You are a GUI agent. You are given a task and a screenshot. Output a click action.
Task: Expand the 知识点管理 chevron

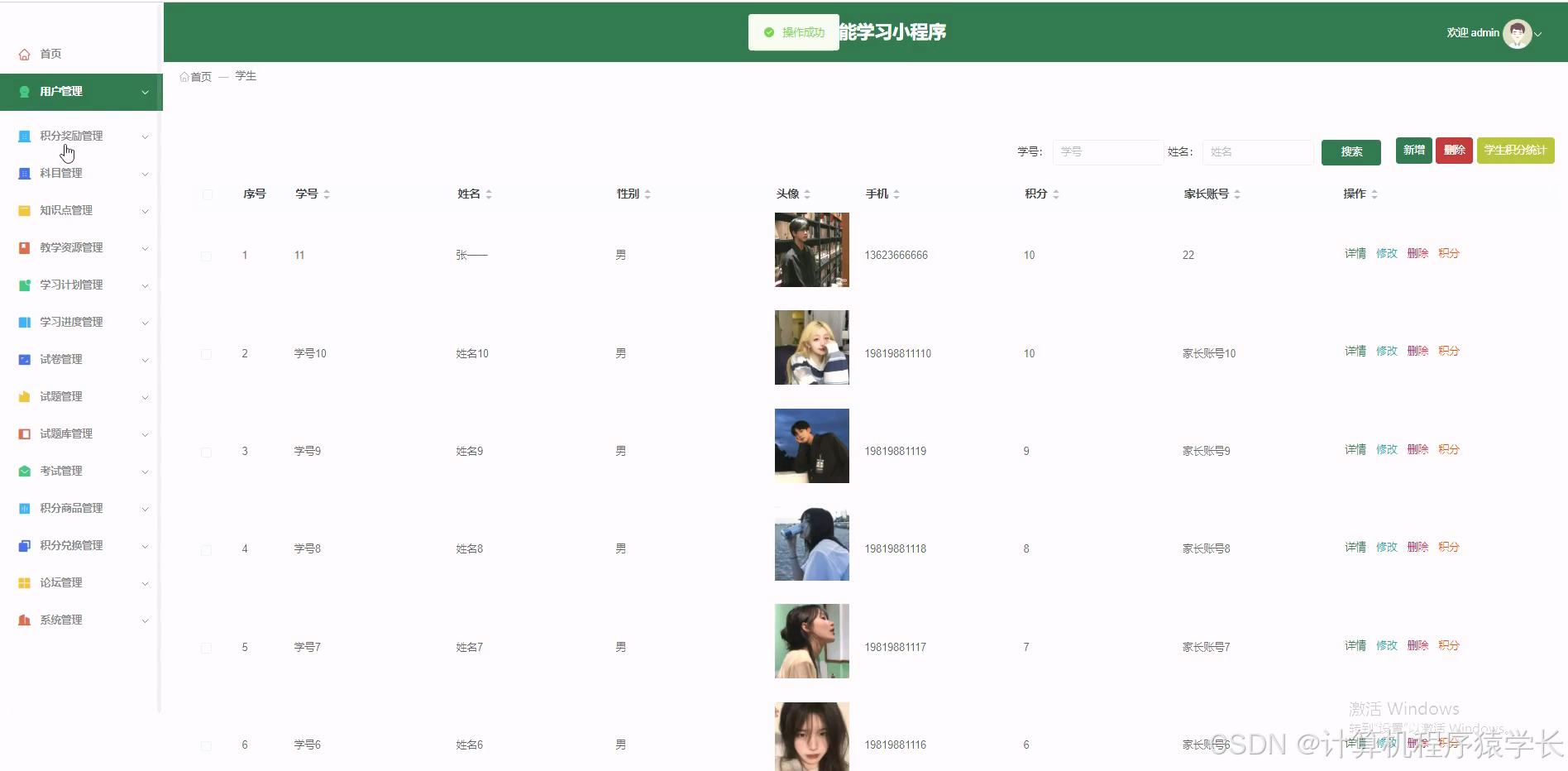point(145,211)
